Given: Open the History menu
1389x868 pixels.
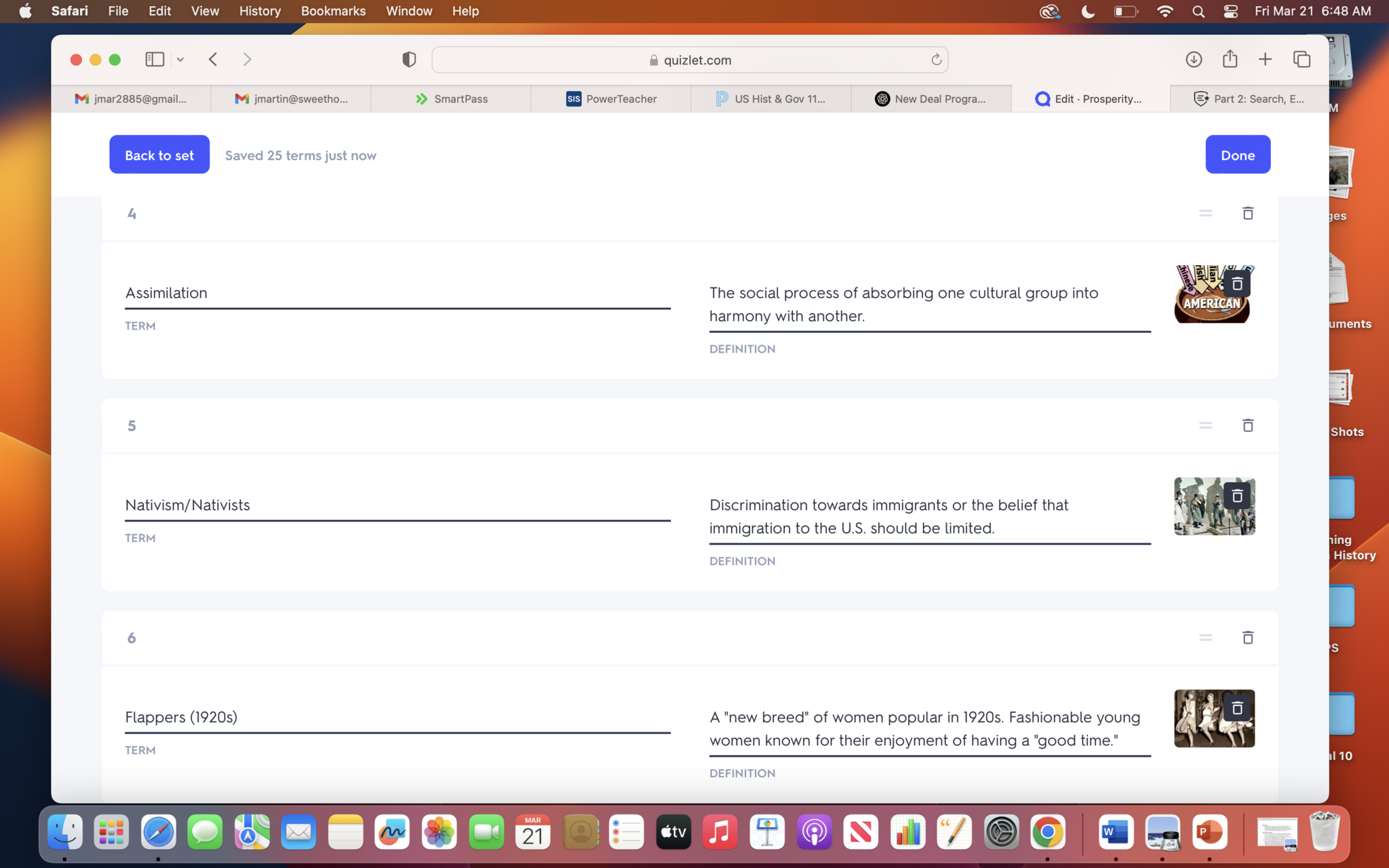Looking at the screenshot, I should coord(259,12).
